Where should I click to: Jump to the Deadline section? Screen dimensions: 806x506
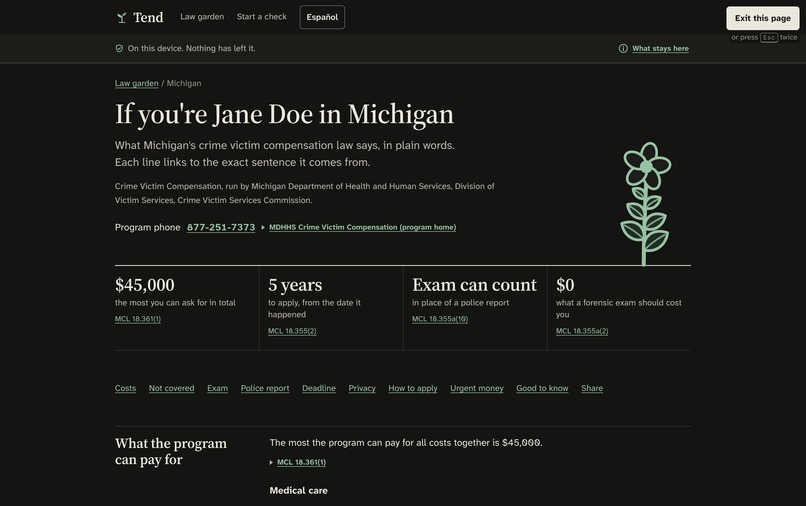319,388
